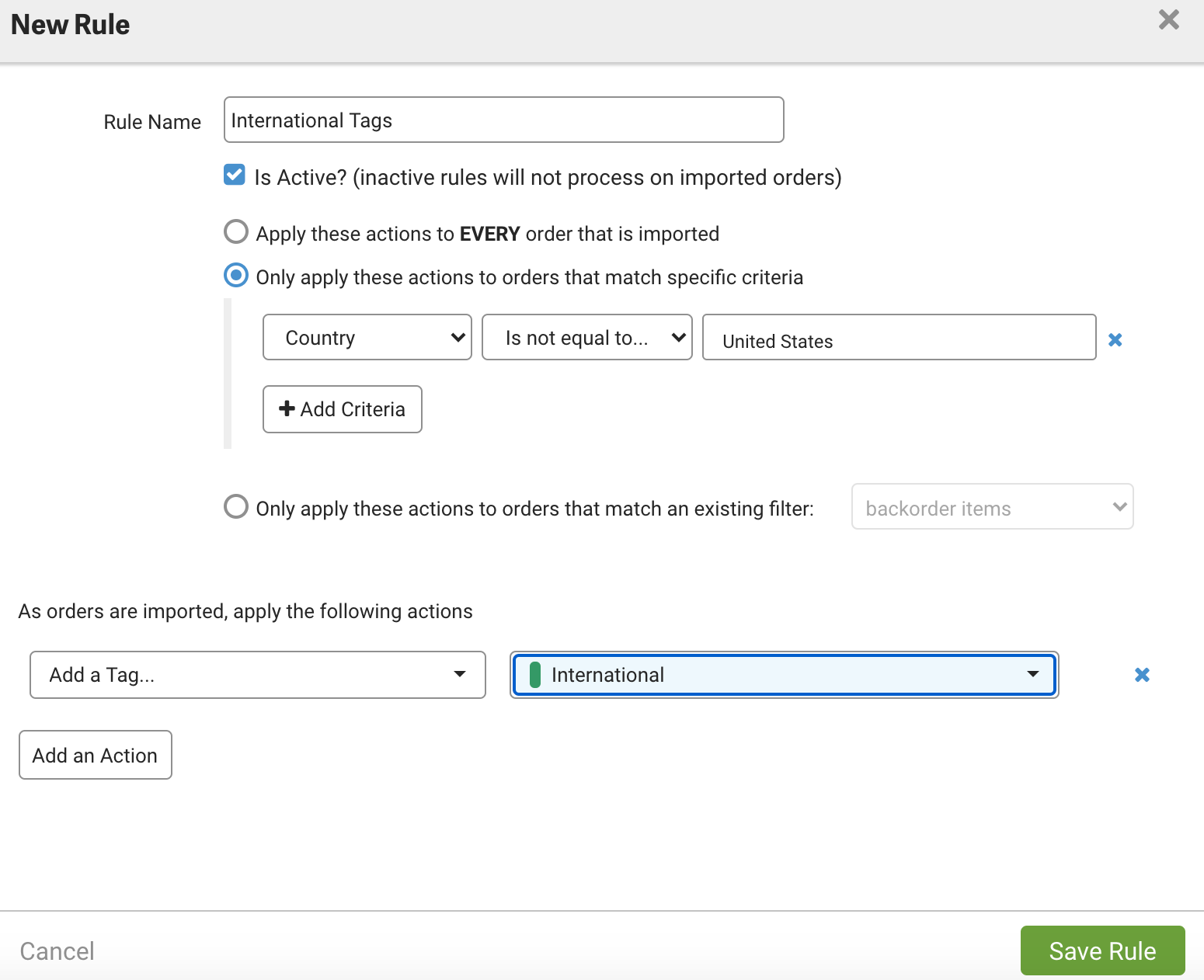Screen dimensions: 1204x980
Task: Expand the 'Is not equal to...' operator dropdown
Action: [x=586, y=338]
